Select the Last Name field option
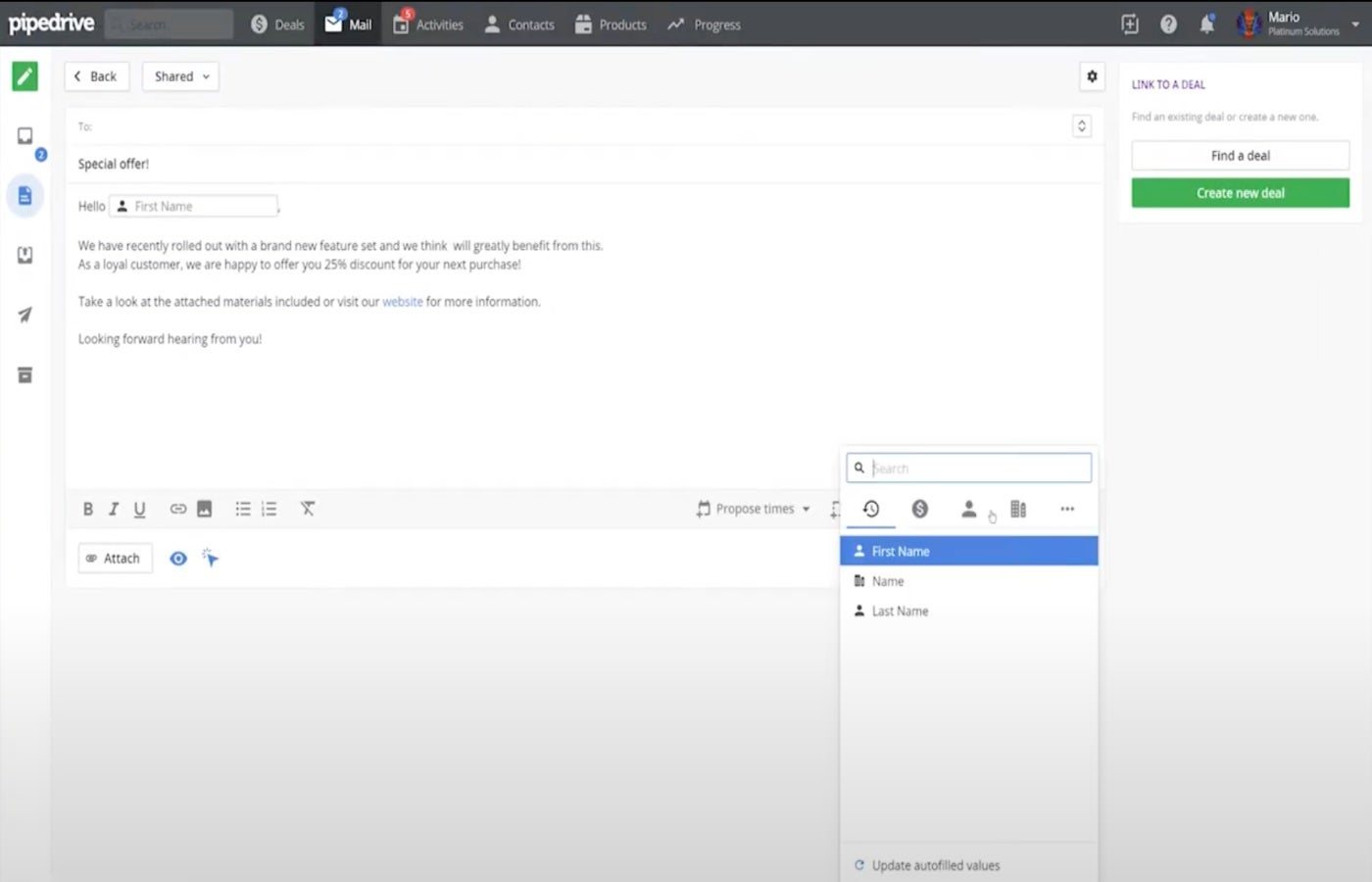 (900, 612)
